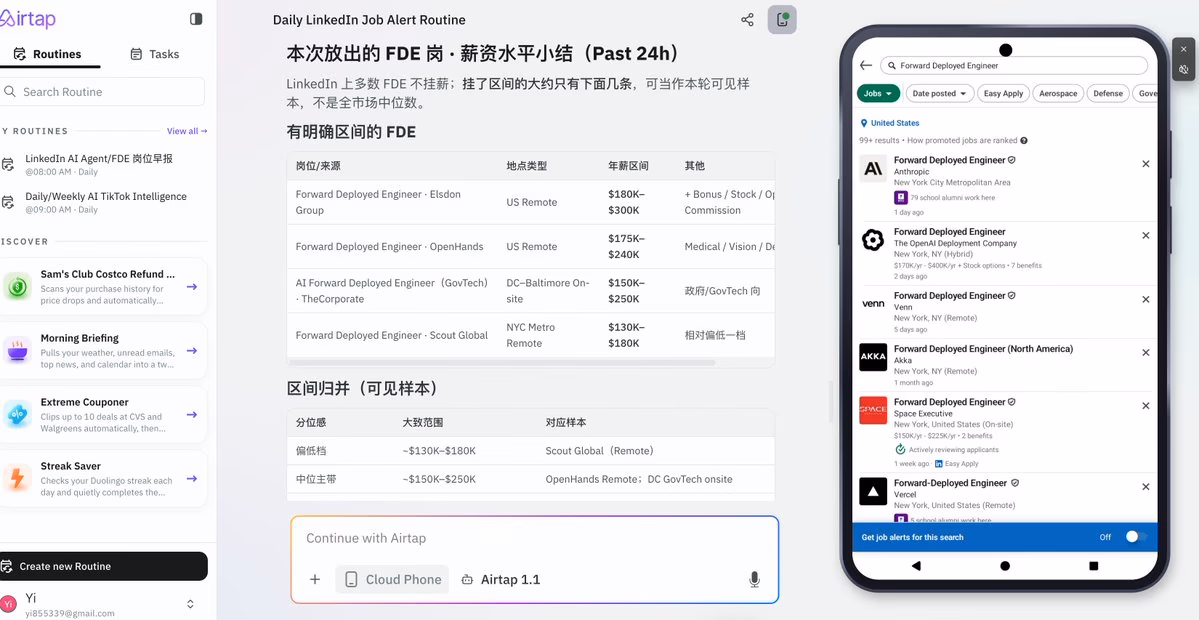Click the United States location link
1199x620 pixels.
tap(890, 123)
